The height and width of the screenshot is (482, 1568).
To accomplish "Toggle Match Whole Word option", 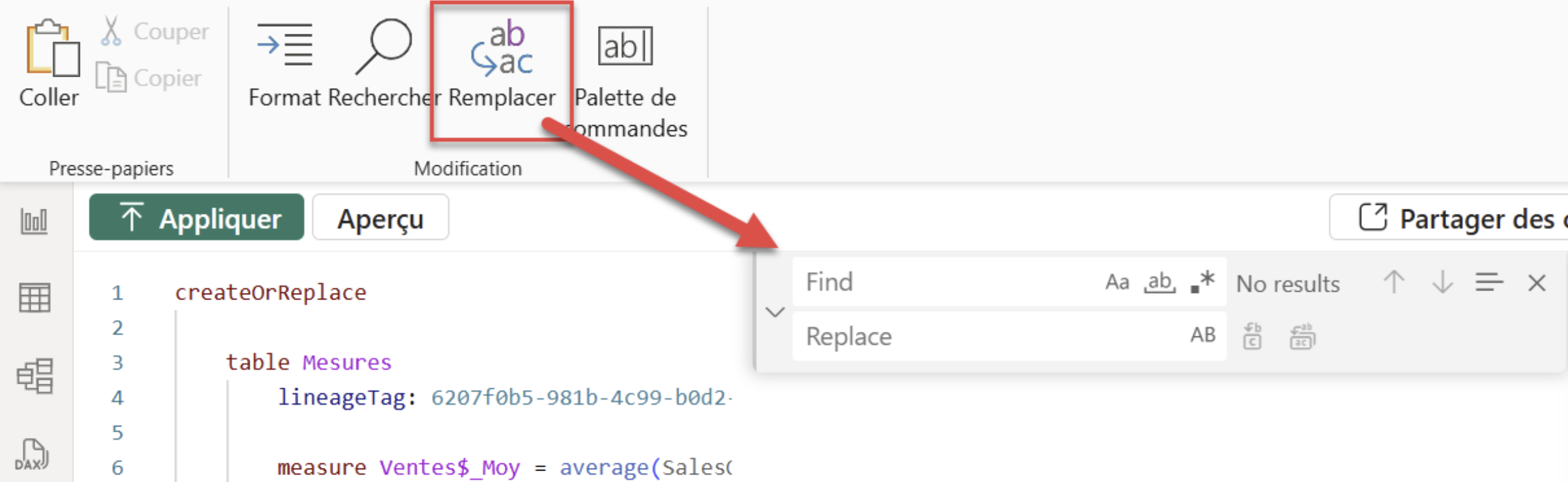I will pyautogui.click(x=1159, y=282).
